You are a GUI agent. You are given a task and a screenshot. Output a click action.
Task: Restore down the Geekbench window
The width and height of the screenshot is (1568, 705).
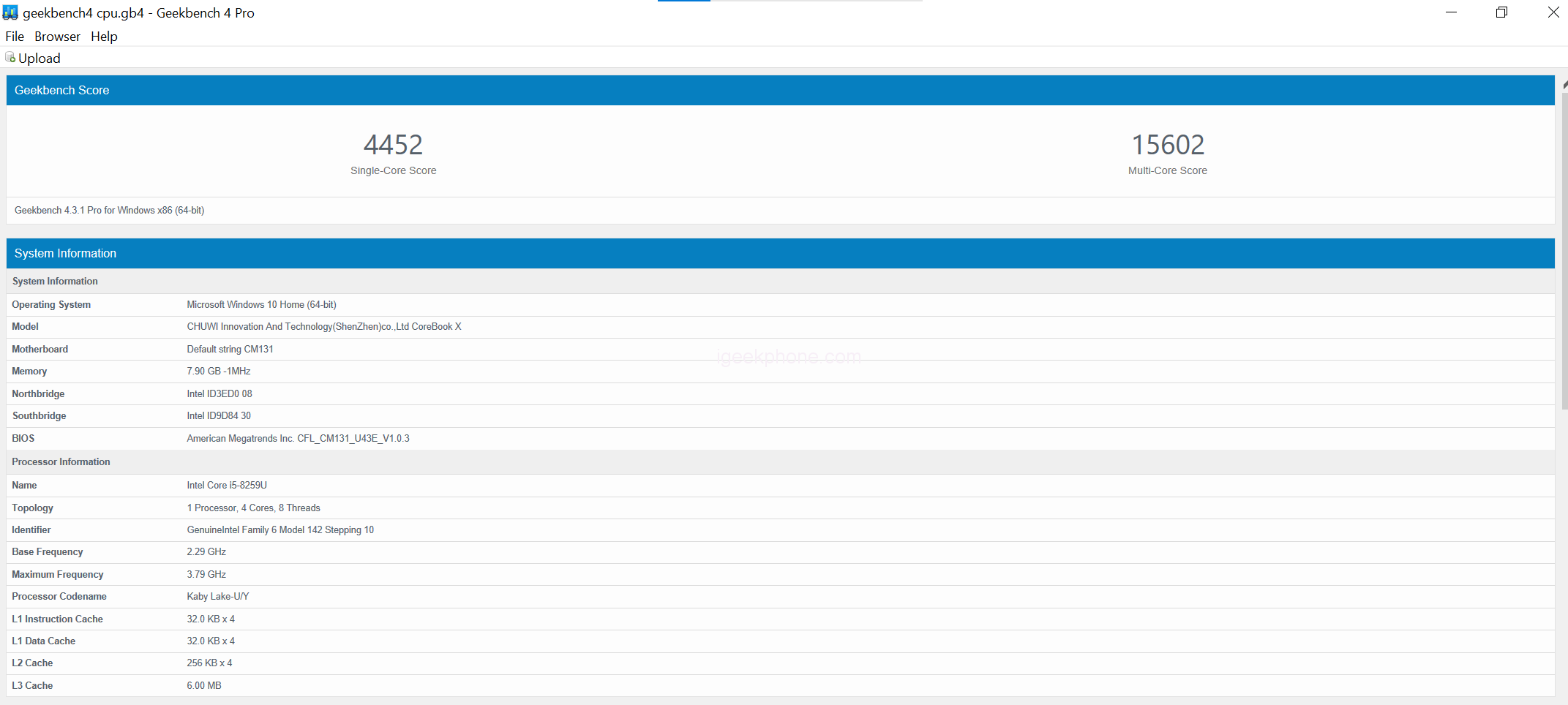[x=1501, y=12]
